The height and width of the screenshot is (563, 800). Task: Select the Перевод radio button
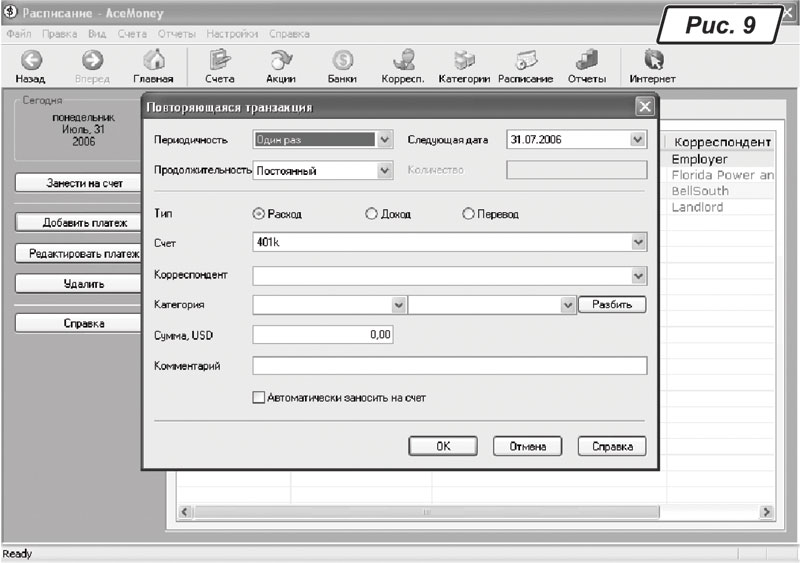(x=468, y=214)
